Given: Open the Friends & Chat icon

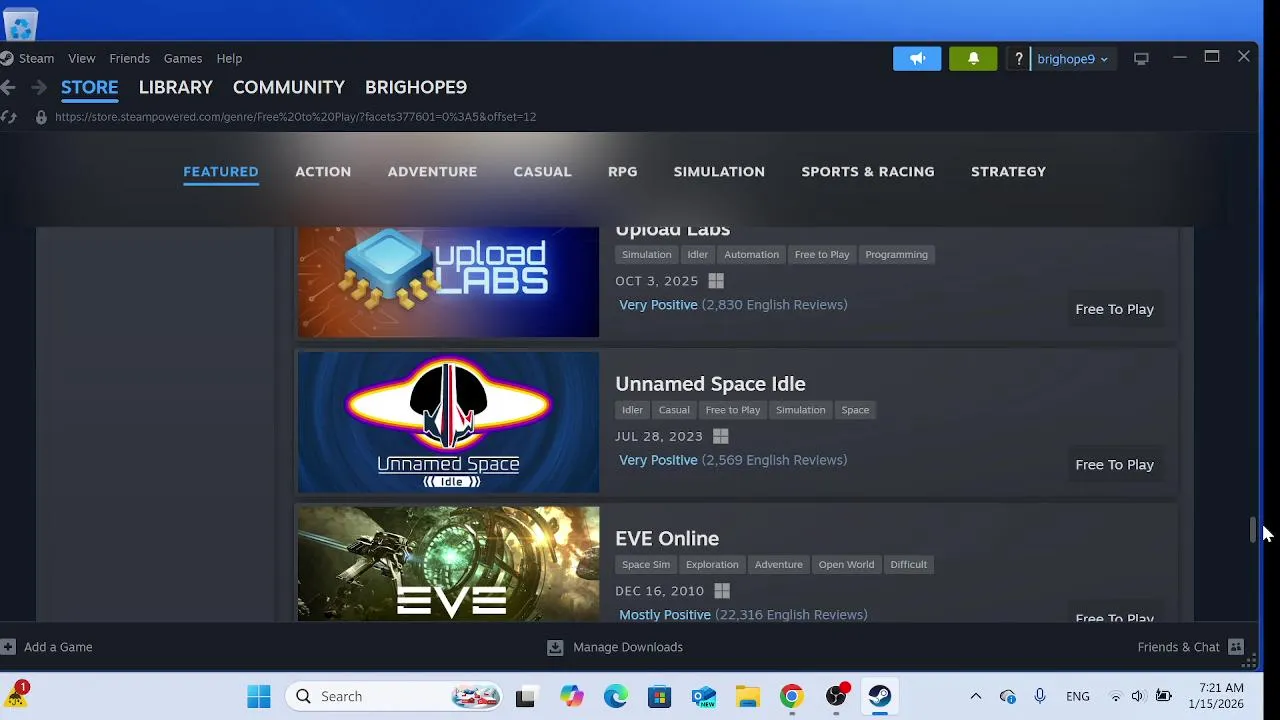Looking at the screenshot, I should pyautogui.click(x=1236, y=647).
